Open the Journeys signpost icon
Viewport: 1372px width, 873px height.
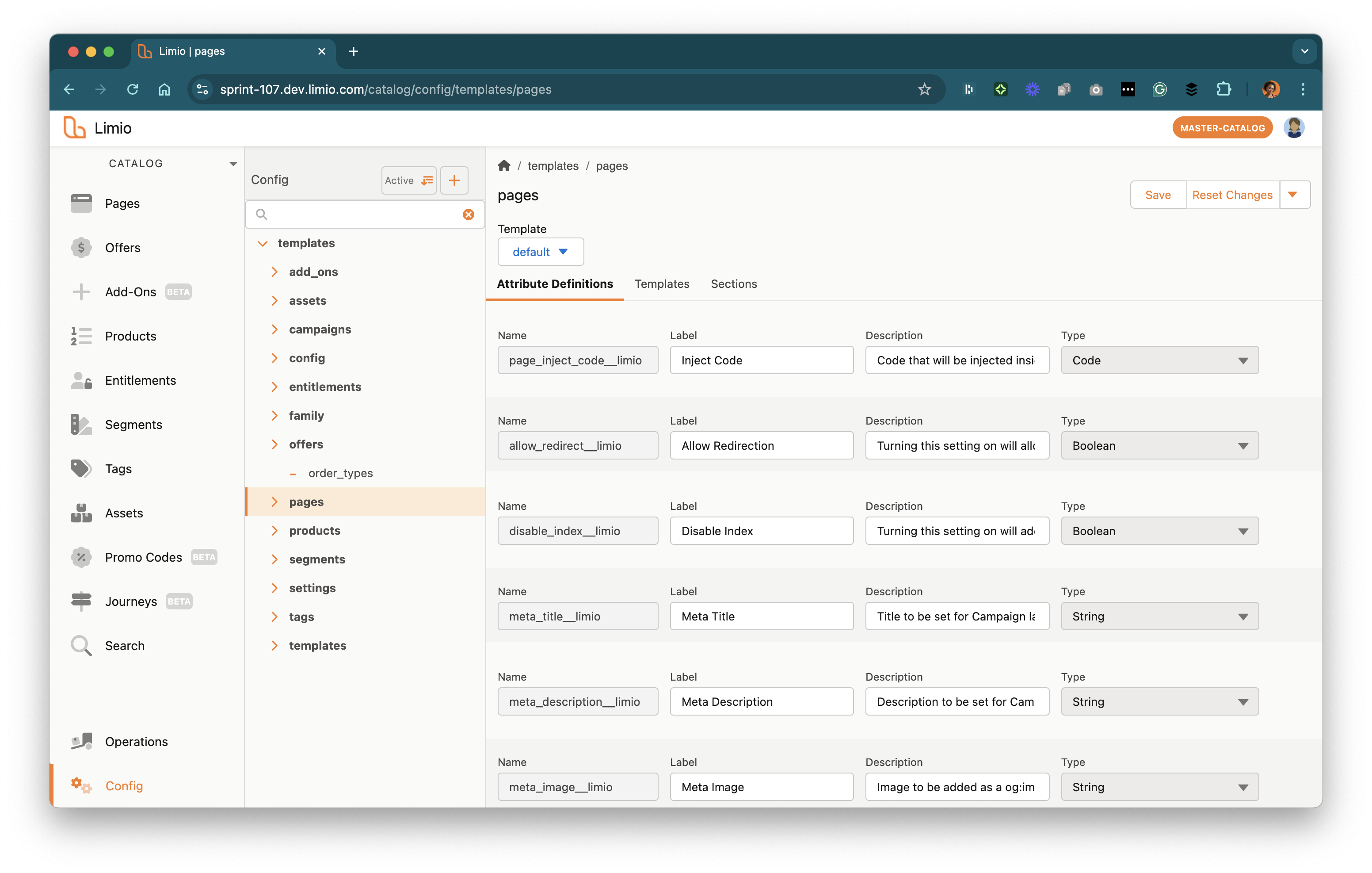tap(81, 601)
